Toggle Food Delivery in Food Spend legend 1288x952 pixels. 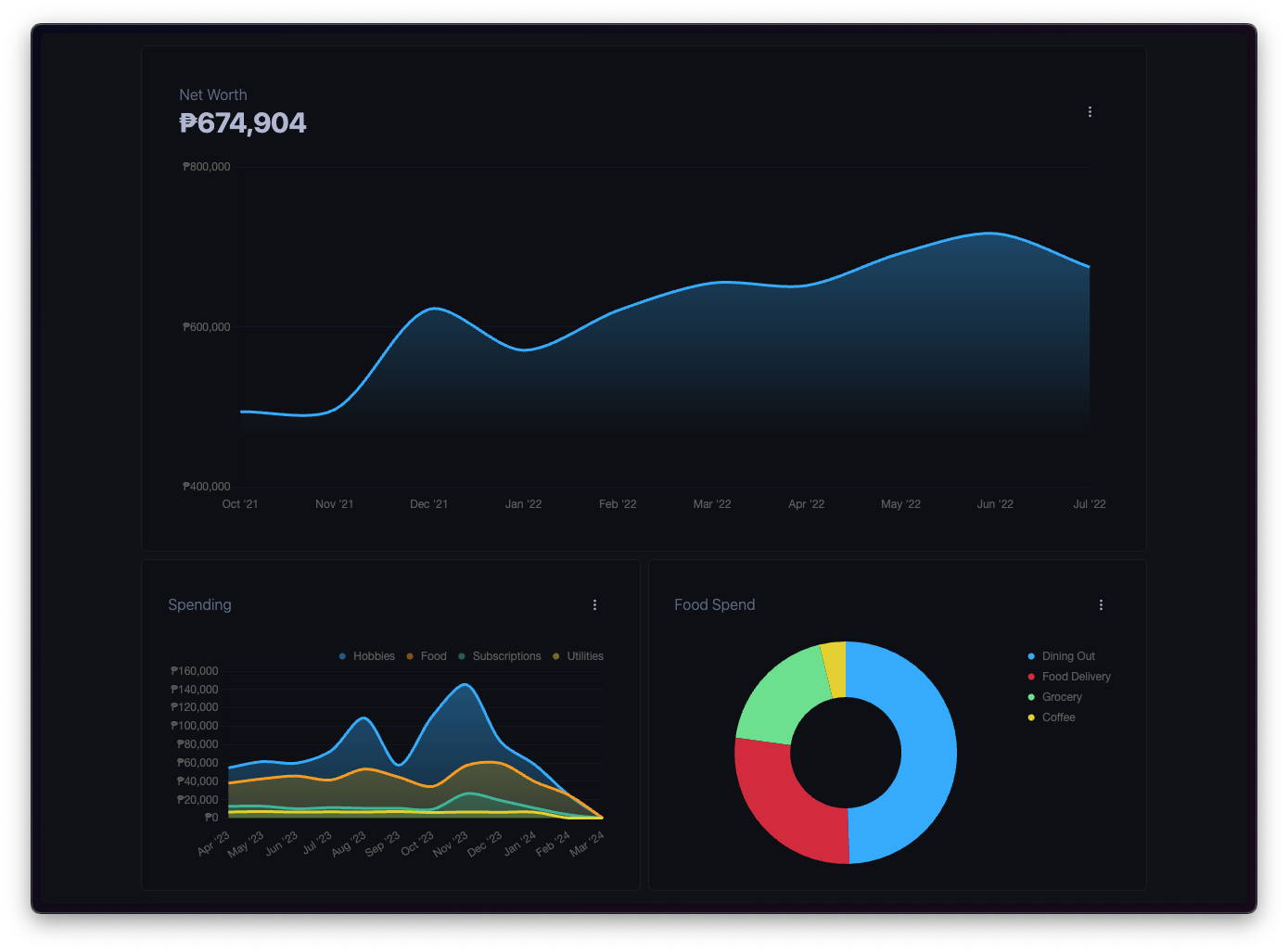tap(1069, 677)
